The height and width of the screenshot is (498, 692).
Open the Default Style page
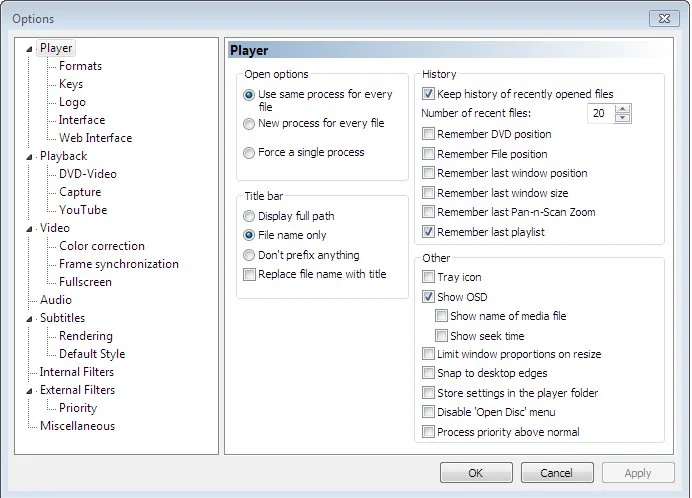point(92,354)
